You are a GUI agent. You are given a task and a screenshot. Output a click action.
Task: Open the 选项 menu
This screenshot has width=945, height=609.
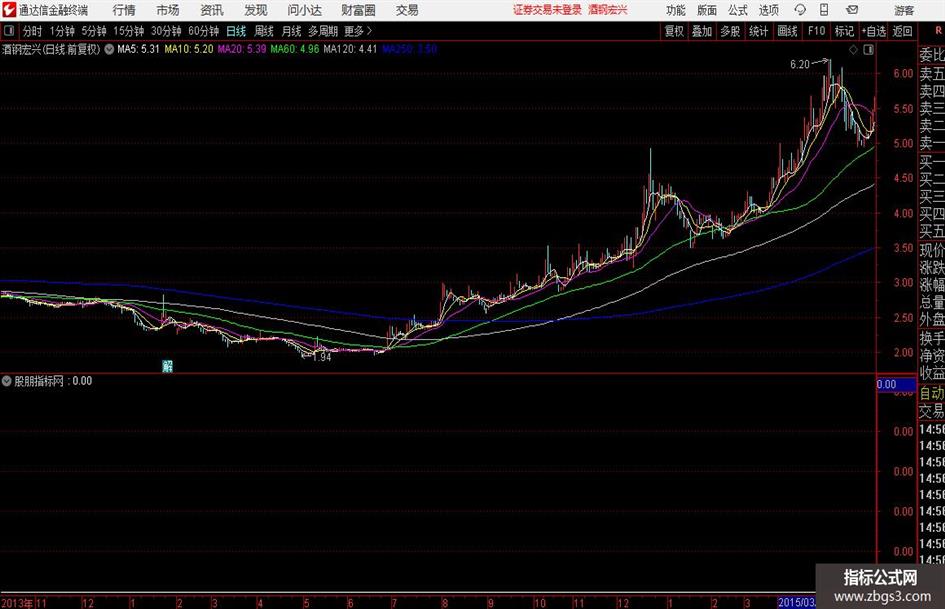[x=768, y=10]
